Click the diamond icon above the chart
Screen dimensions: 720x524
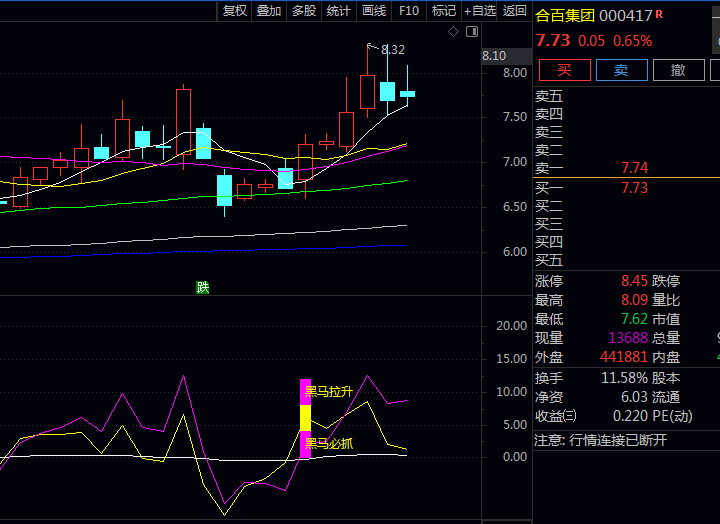[x=452, y=32]
